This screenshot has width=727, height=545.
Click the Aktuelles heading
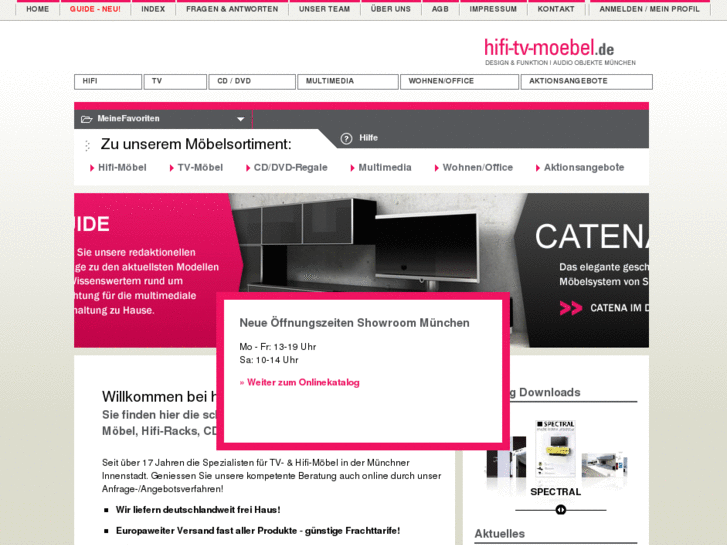(x=499, y=534)
